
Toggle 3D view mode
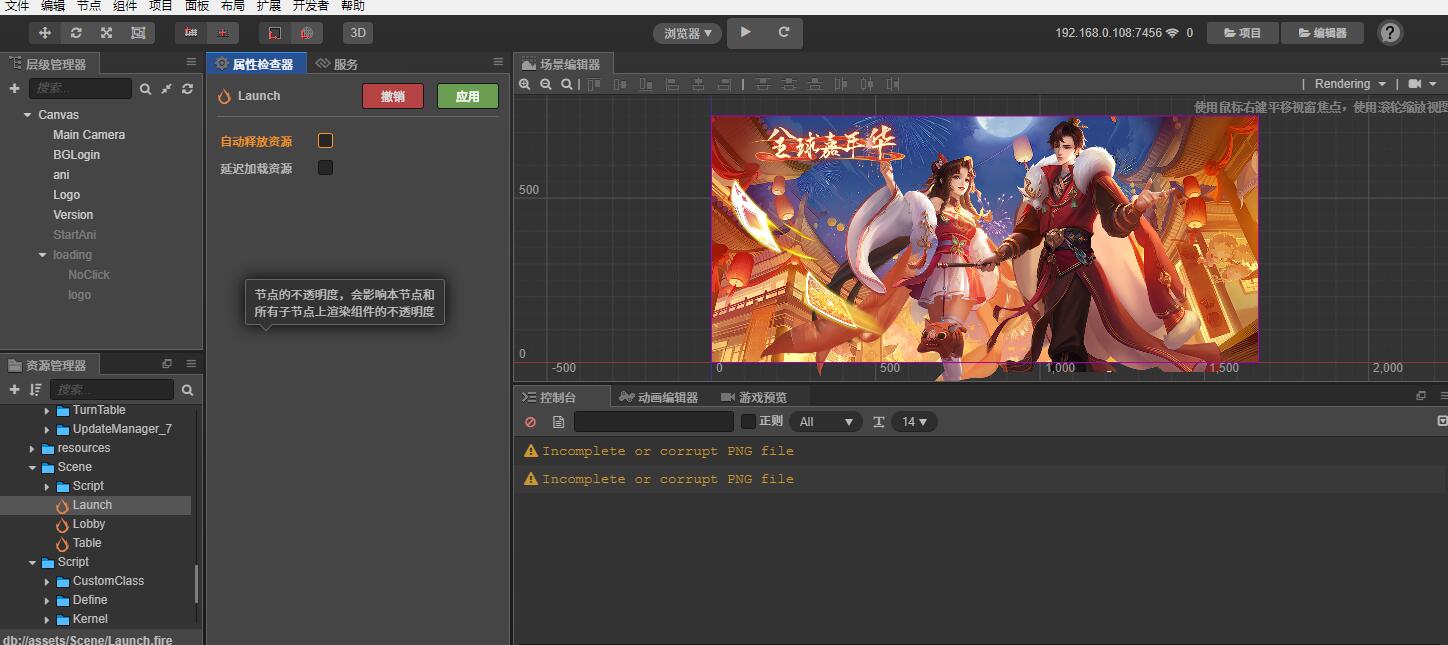[x=357, y=33]
